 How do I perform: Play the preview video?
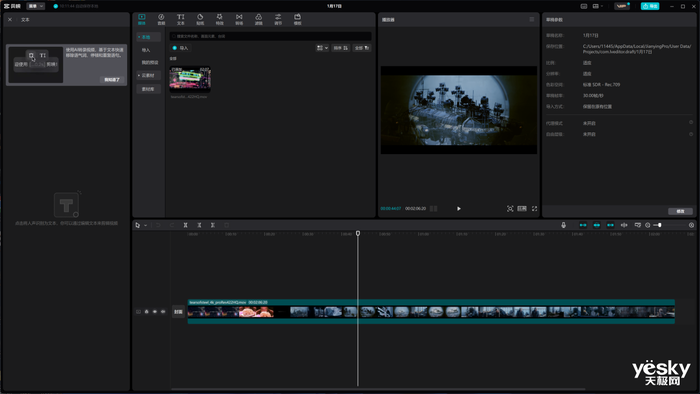point(458,208)
